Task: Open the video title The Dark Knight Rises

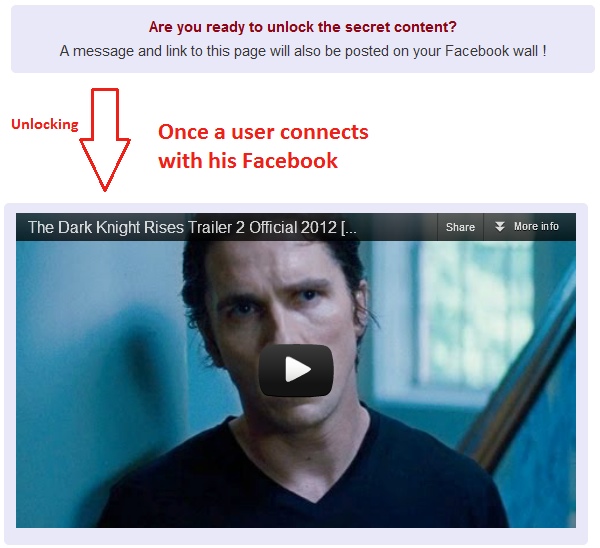Action: (x=192, y=227)
